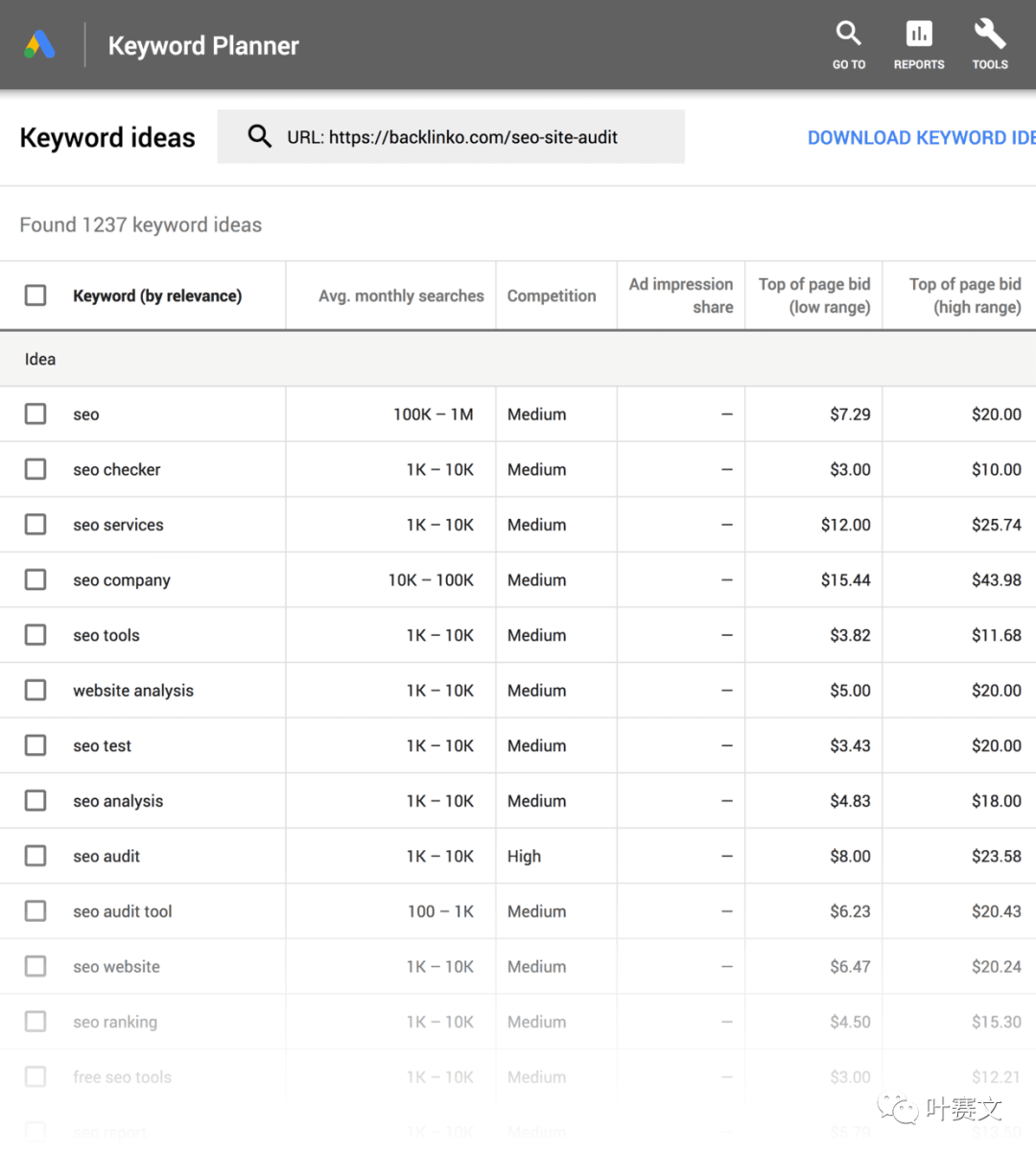This screenshot has width=1036, height=1155.
Task: Click high bid '$11.68'
Action: click(x=996, y=635)
